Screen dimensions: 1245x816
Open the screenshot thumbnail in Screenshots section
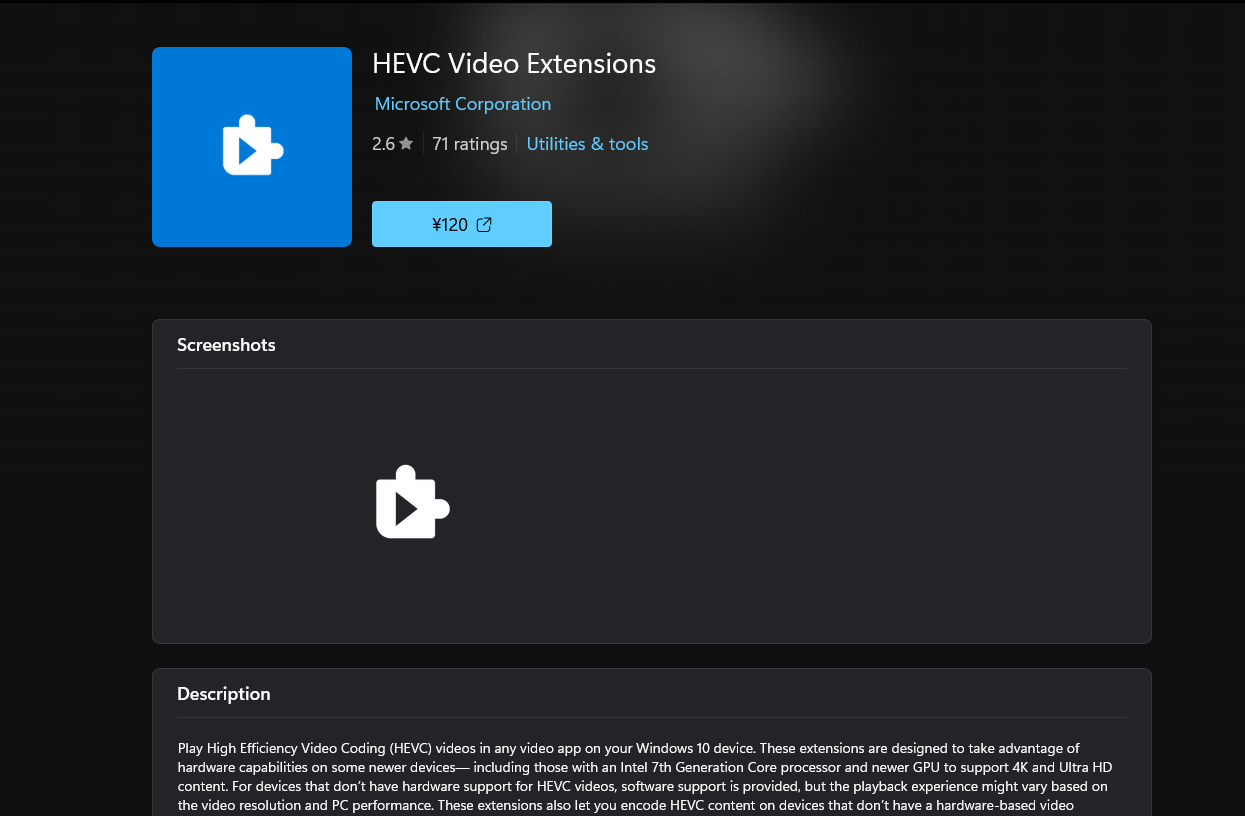click(x=413, y=502)
